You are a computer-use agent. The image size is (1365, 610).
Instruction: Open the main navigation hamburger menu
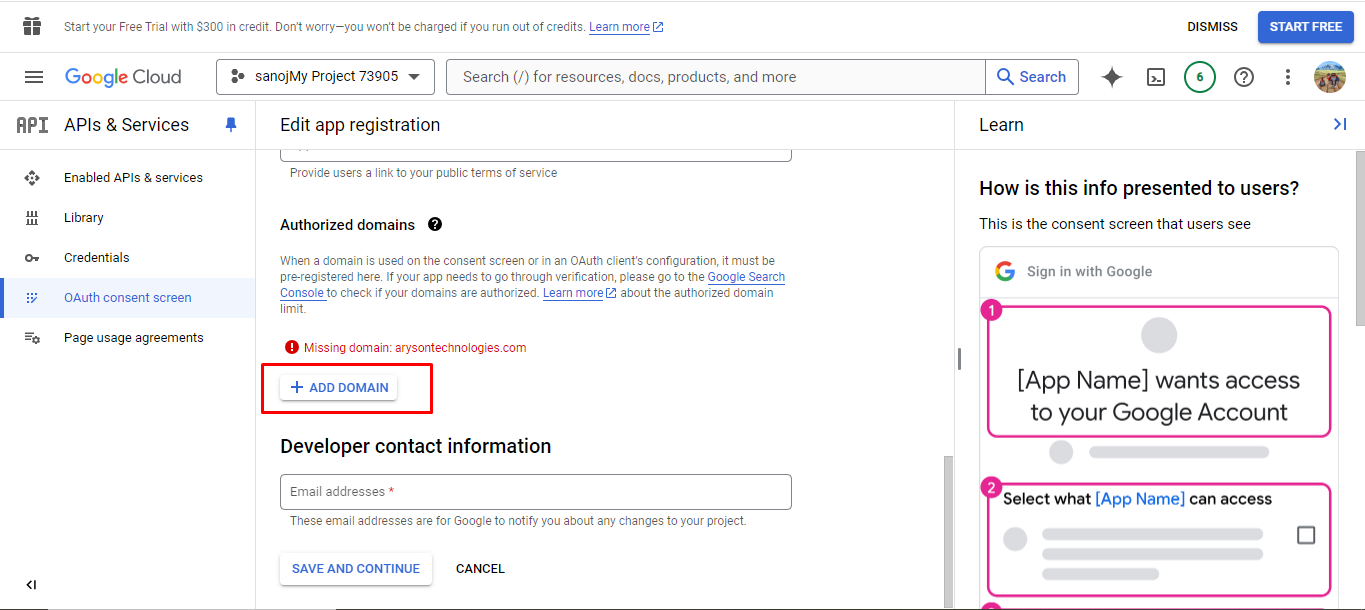click(x=34, y=77)
